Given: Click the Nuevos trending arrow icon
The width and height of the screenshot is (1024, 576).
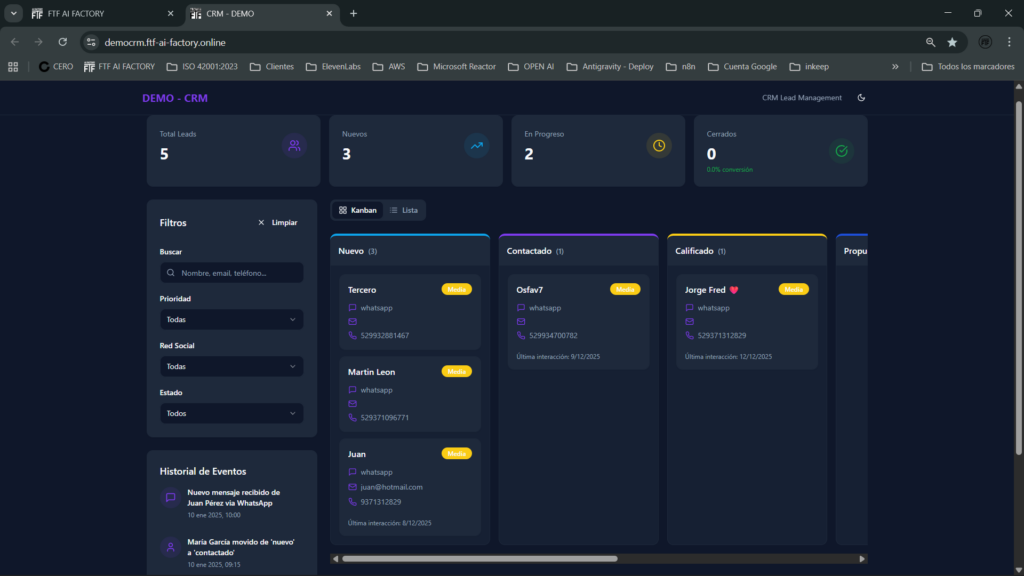Looking at the screenshot, I should (x=477, y=146).
